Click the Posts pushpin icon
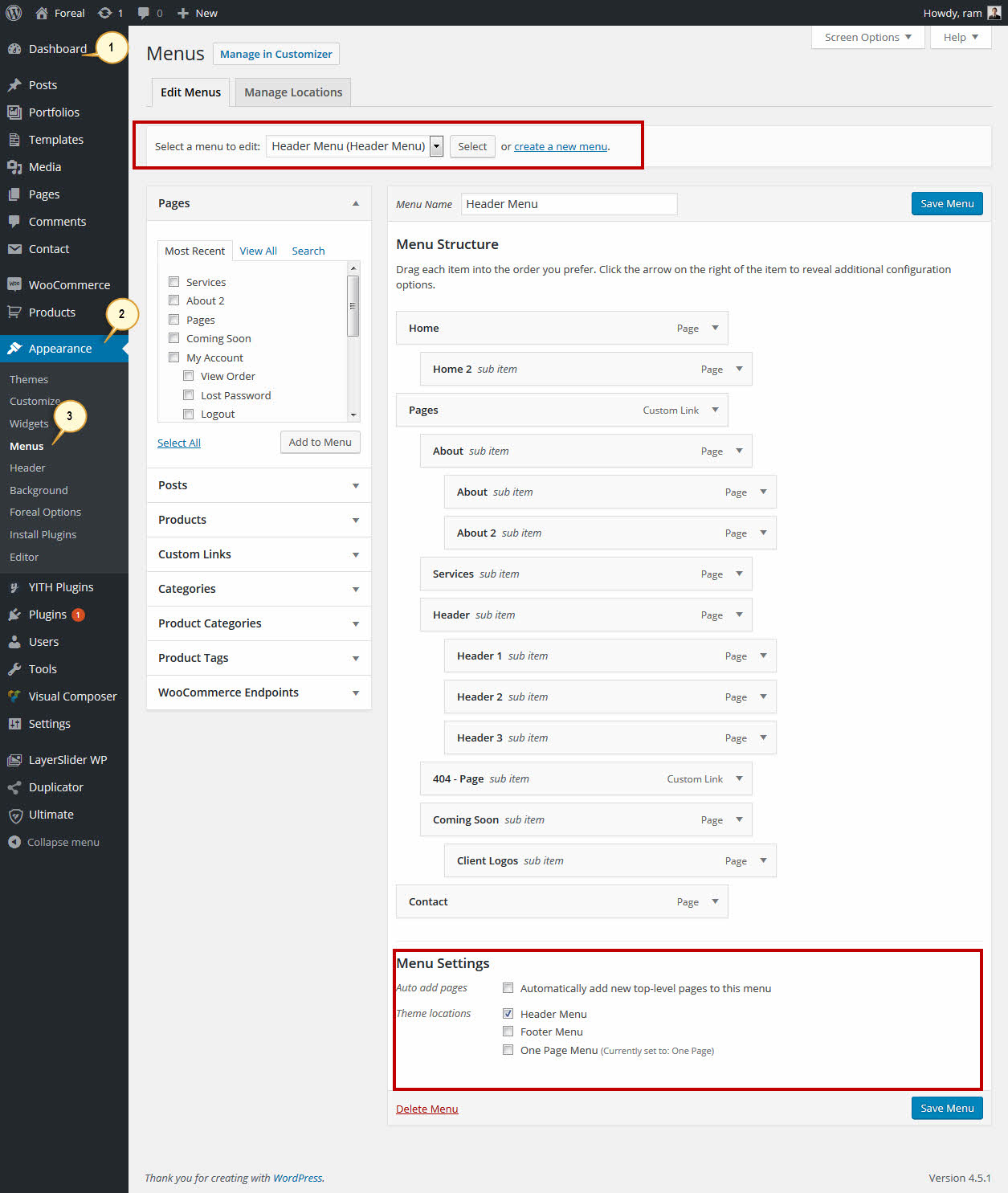 coord(14,85)
